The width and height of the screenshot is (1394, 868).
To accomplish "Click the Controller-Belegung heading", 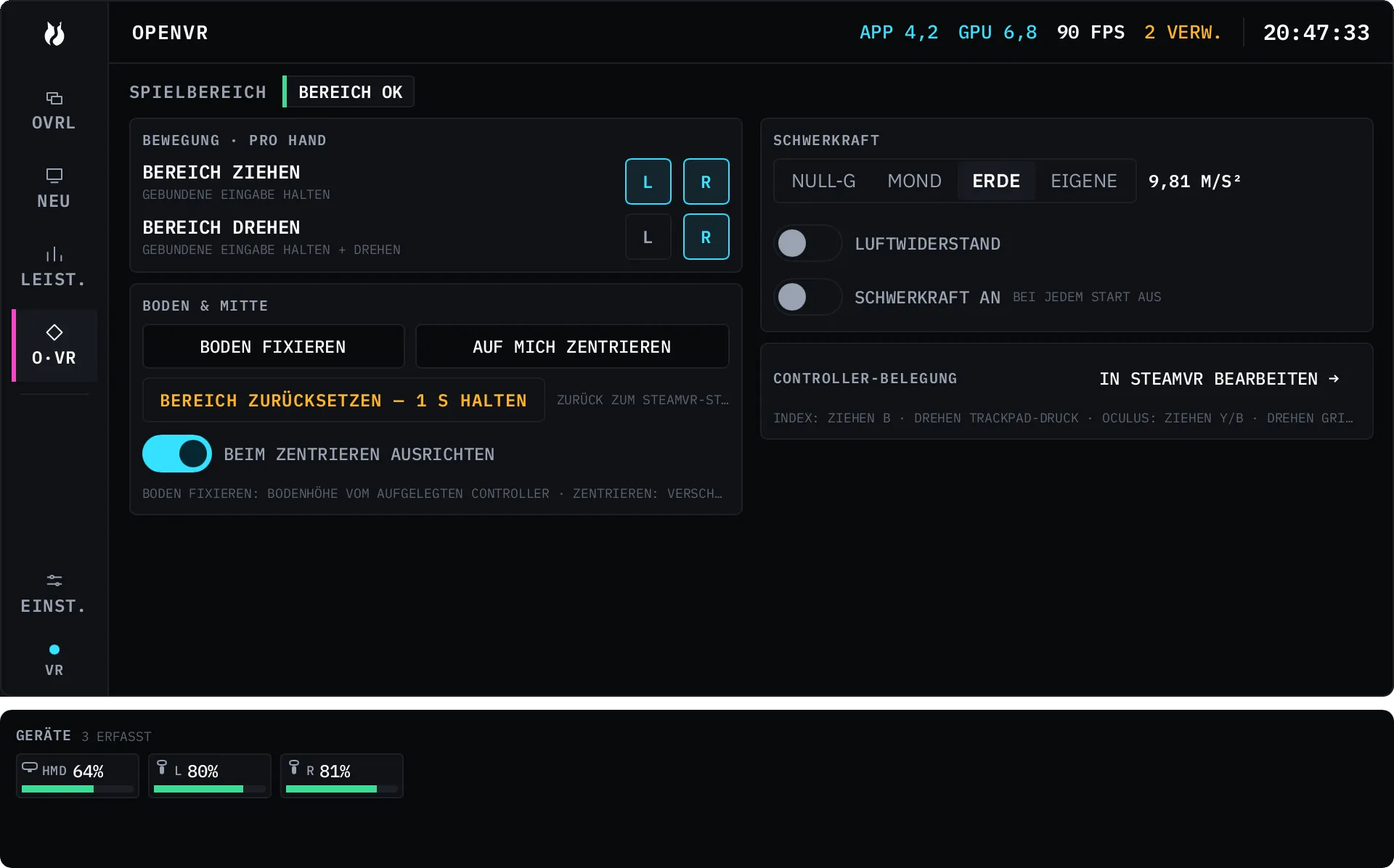I will tap(865, 378).
